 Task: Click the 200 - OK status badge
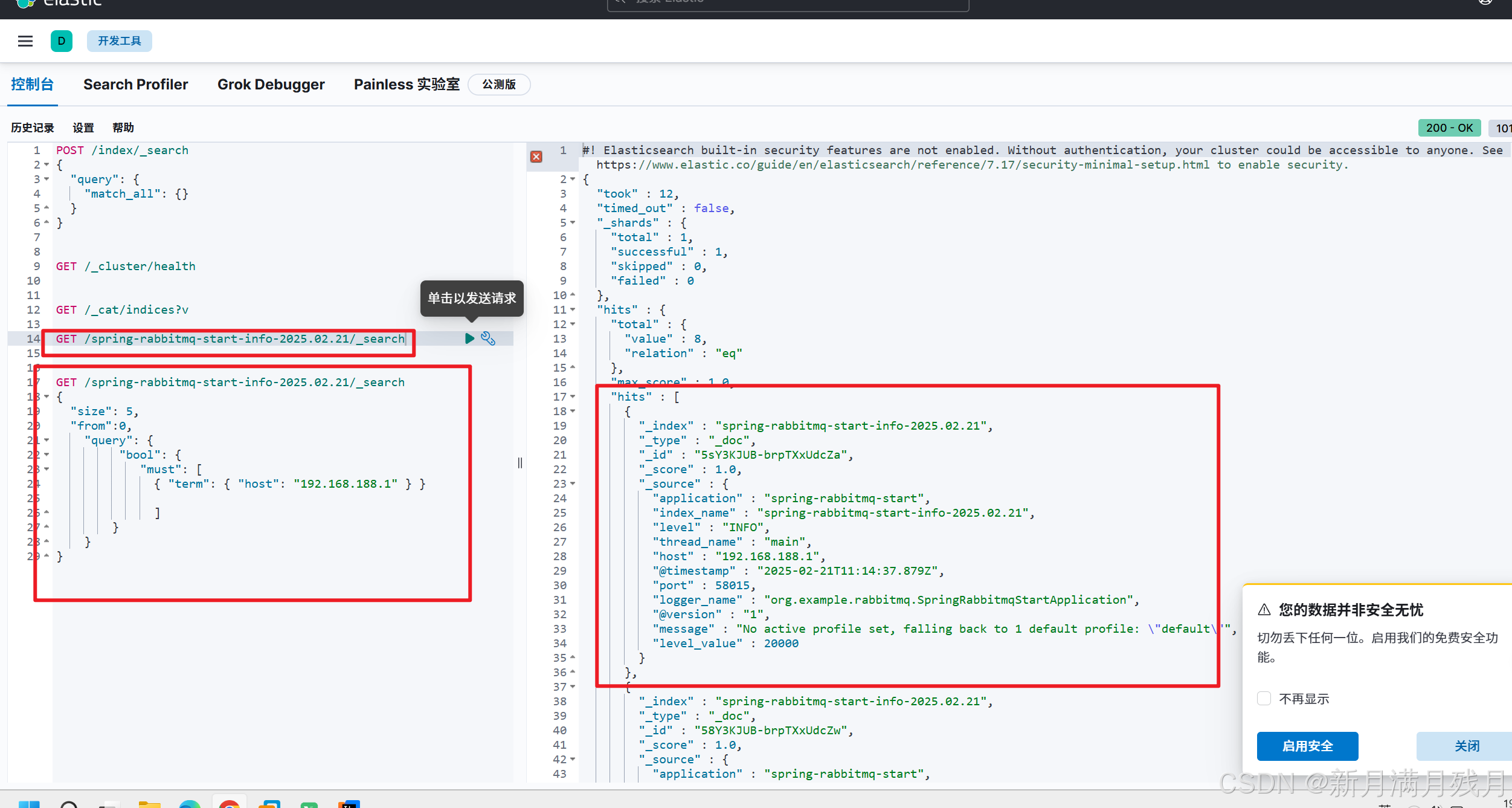1449,128
